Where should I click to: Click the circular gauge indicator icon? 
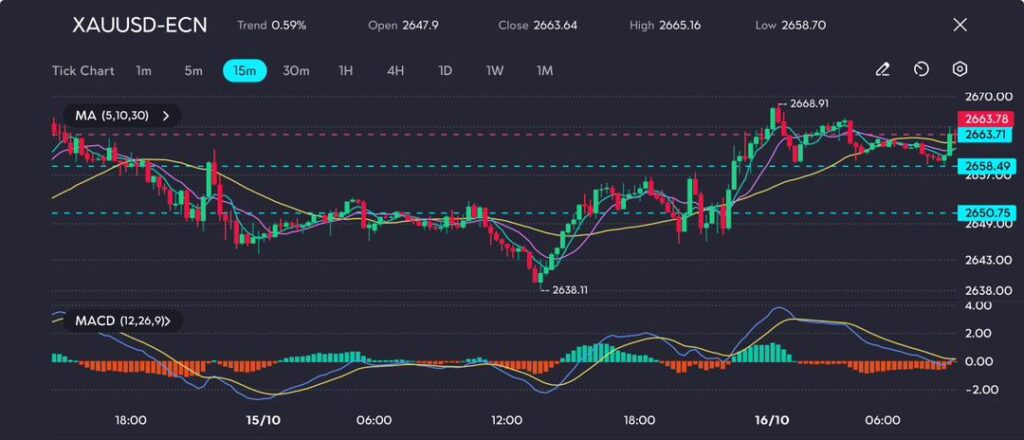921,70
